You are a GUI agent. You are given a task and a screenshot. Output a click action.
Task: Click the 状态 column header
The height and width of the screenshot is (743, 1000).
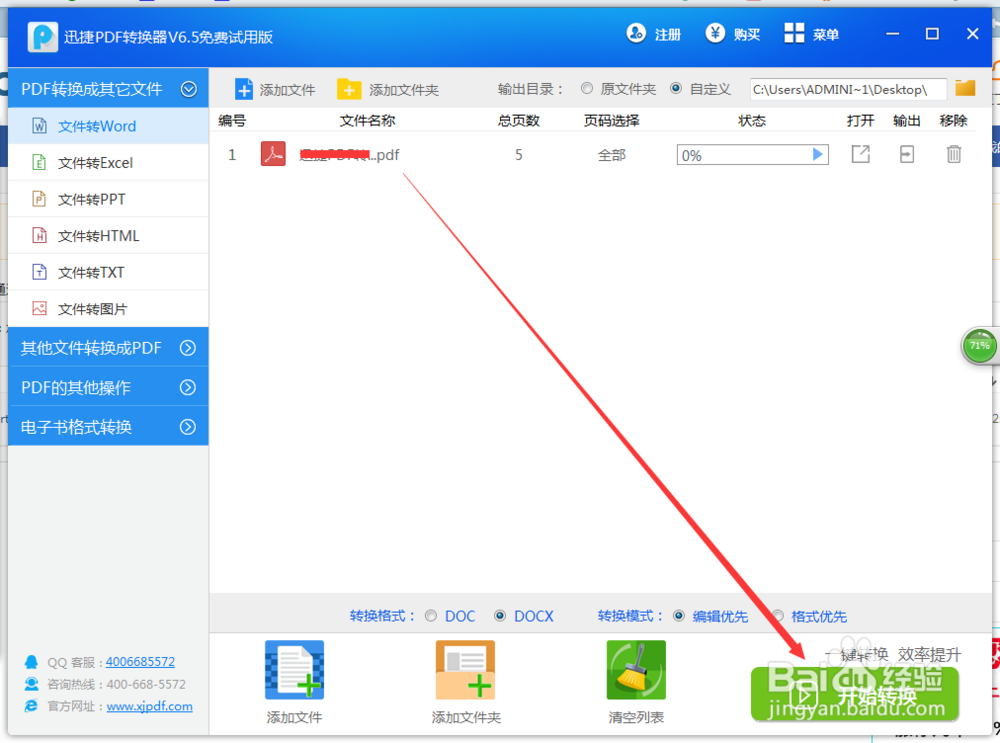tap(752, 121)
